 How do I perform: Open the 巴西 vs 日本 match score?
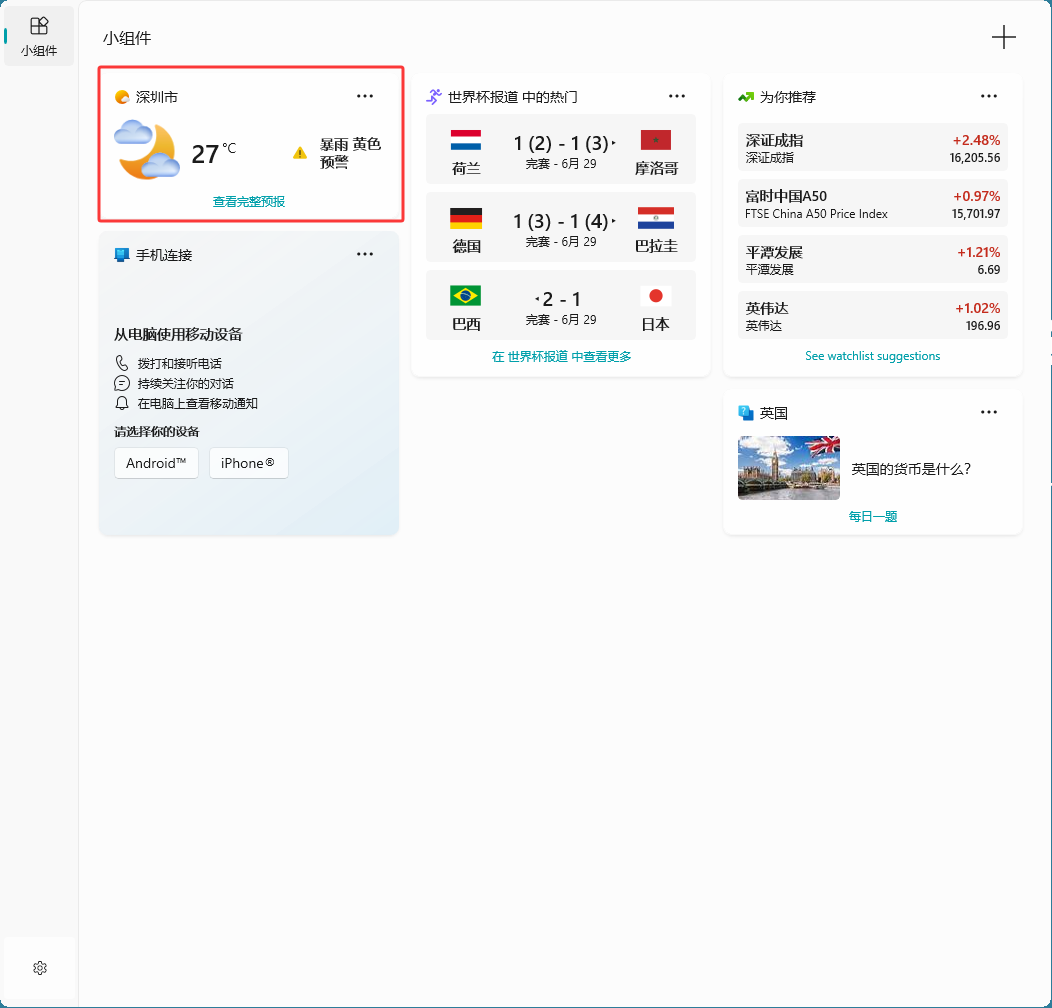pos(561,305)
